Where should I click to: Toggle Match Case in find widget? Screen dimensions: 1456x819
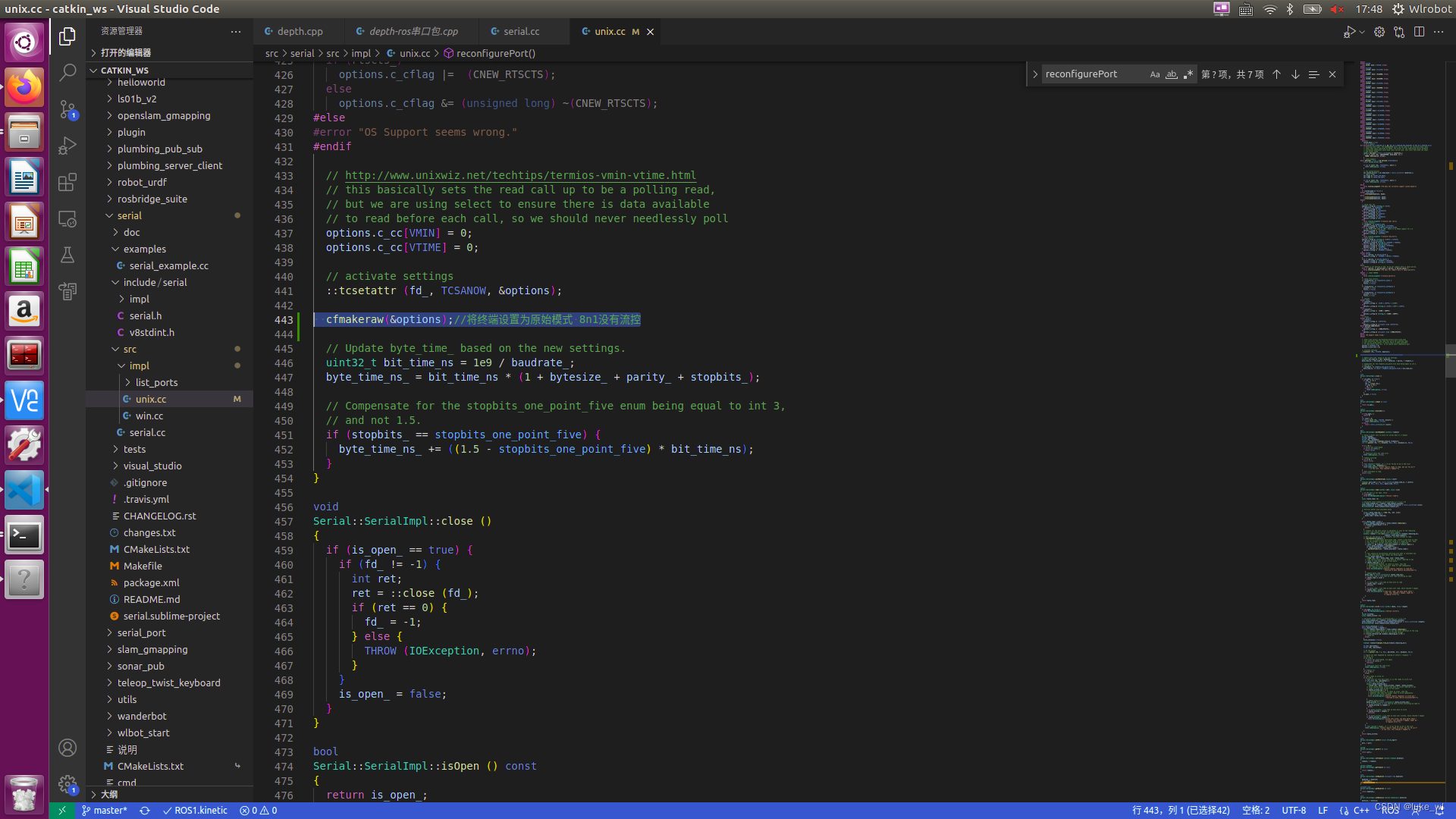[1154, 74]
